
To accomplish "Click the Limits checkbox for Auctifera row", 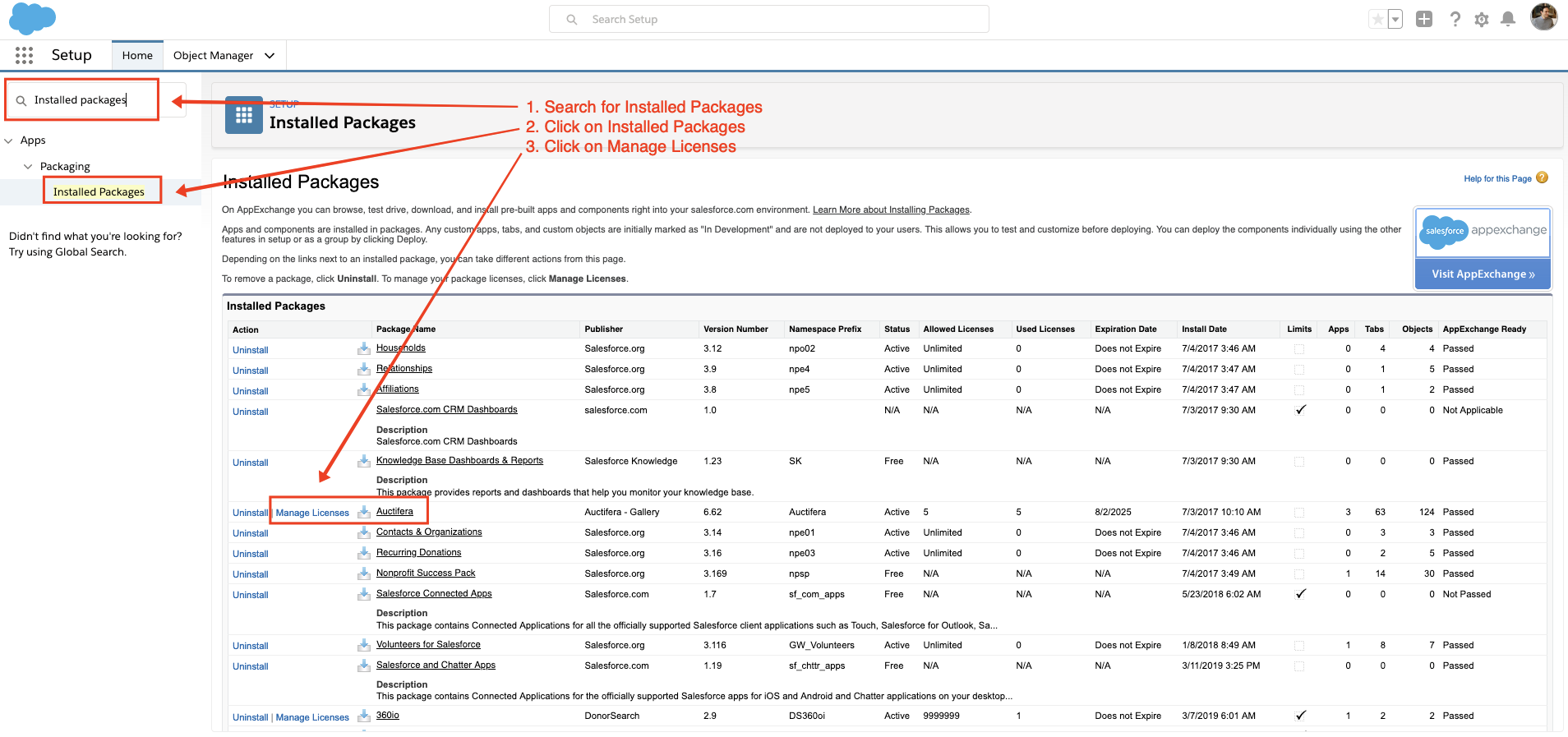I will click(x=1299, y=513).
